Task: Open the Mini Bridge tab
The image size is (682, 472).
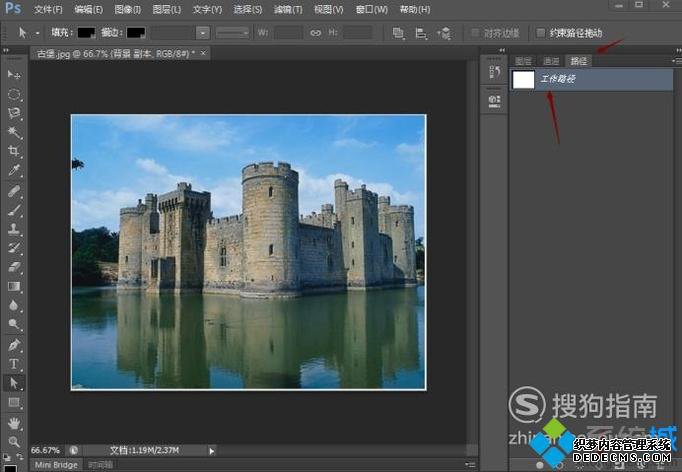Action: point(56,465)
